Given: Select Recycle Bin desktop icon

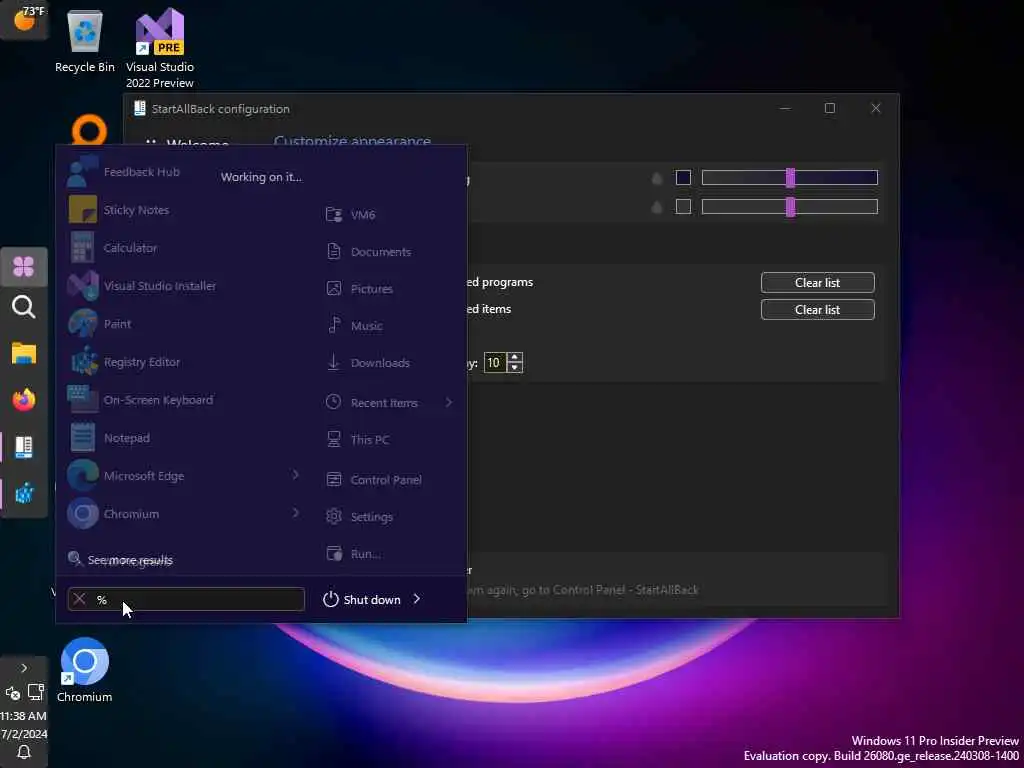Looking at the screenshot, I should [85, 40].
